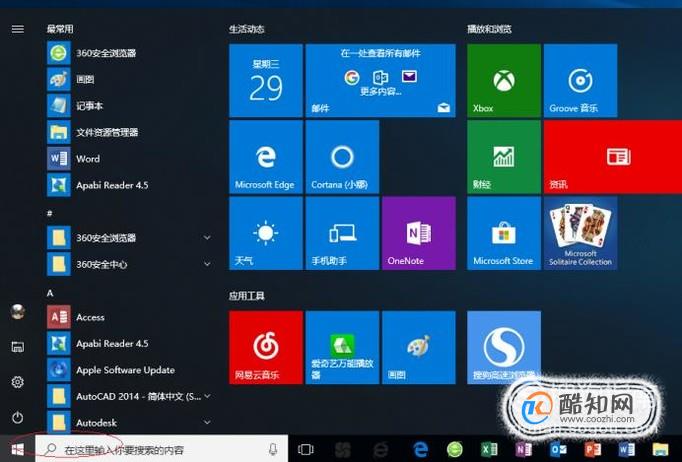Open the 画图 tile under 应用工具

(x=419, y=347)
